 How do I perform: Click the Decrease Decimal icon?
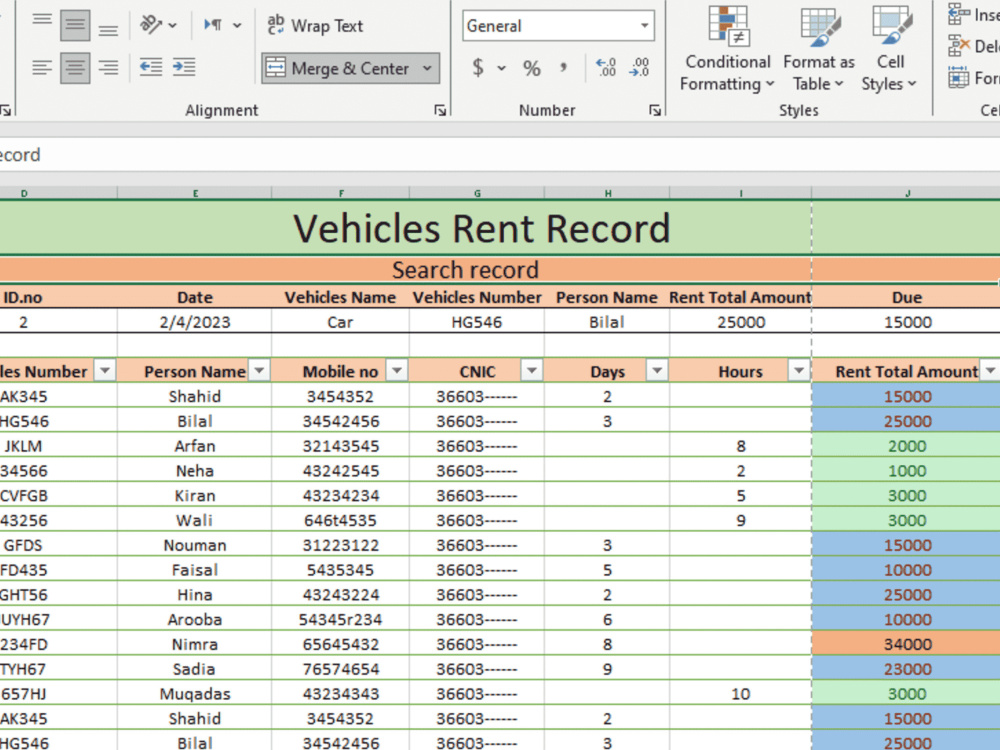click(x=640, y=68)
